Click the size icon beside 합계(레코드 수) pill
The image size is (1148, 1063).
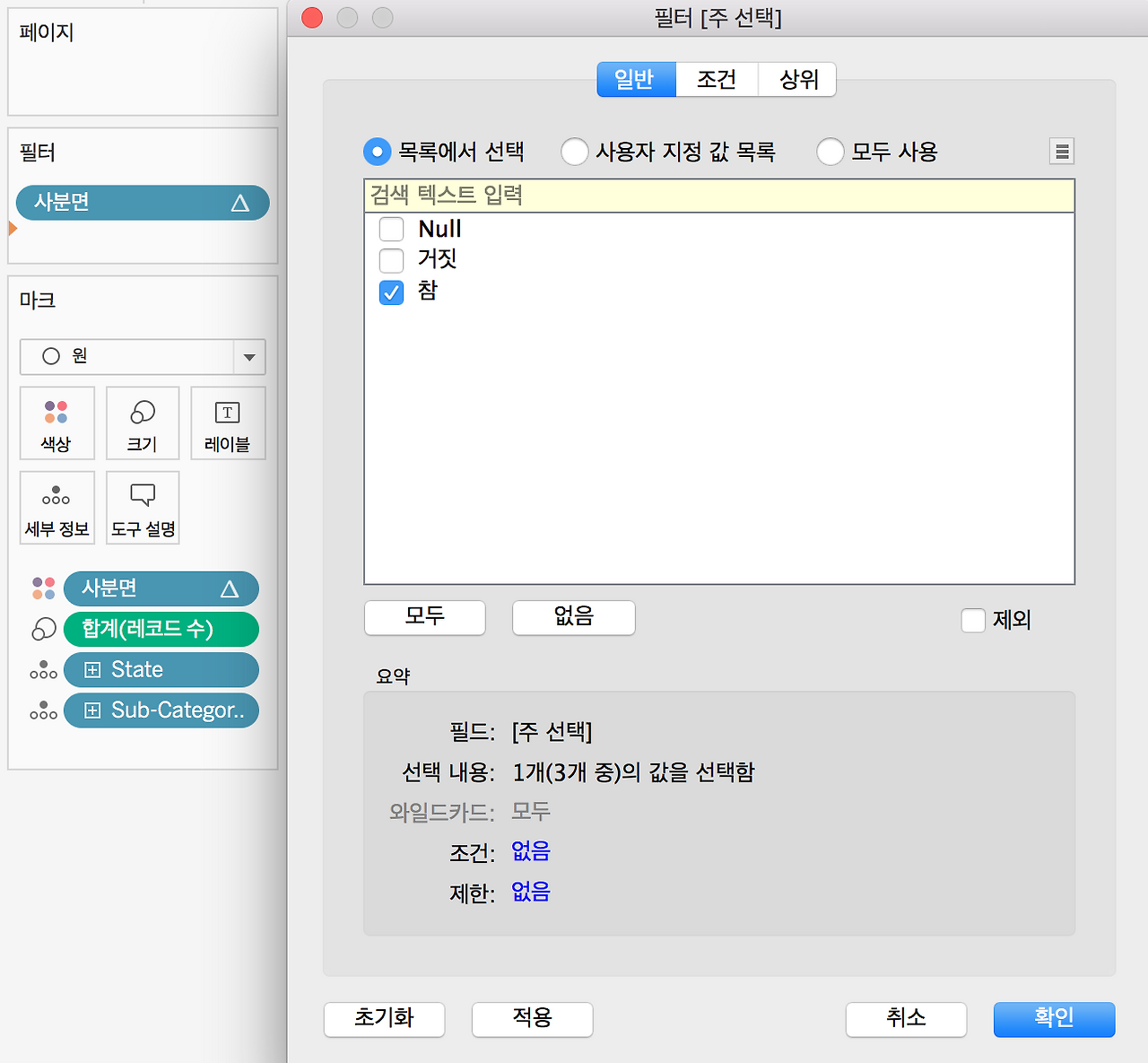(43, 629)
